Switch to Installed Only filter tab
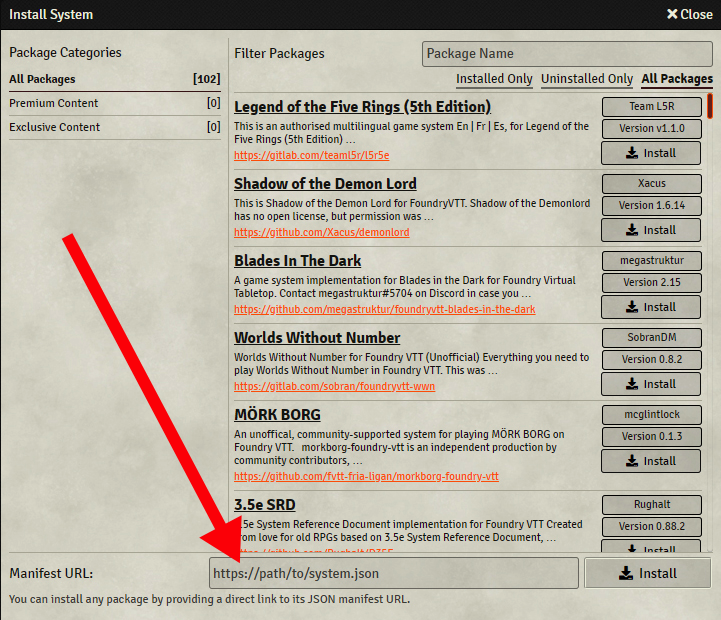Image resolution: width=721 pixels, height=620 pixels. 494,79
